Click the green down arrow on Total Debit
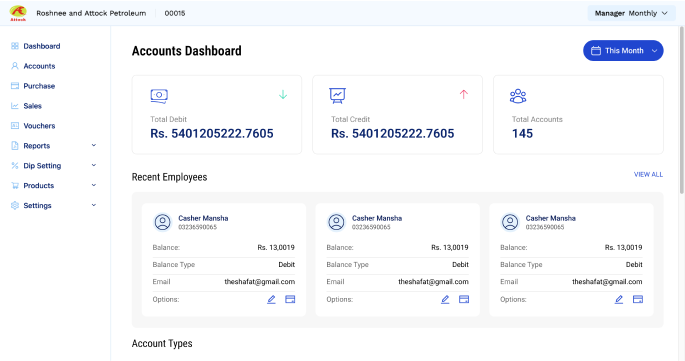Viewport: 685px width, 361px height. point(283,94)
